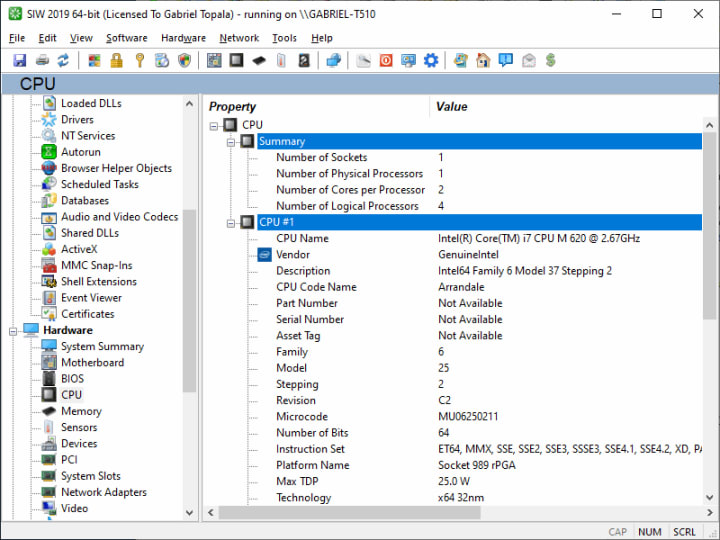Open the Tools menu

click(x=284, y=38)
